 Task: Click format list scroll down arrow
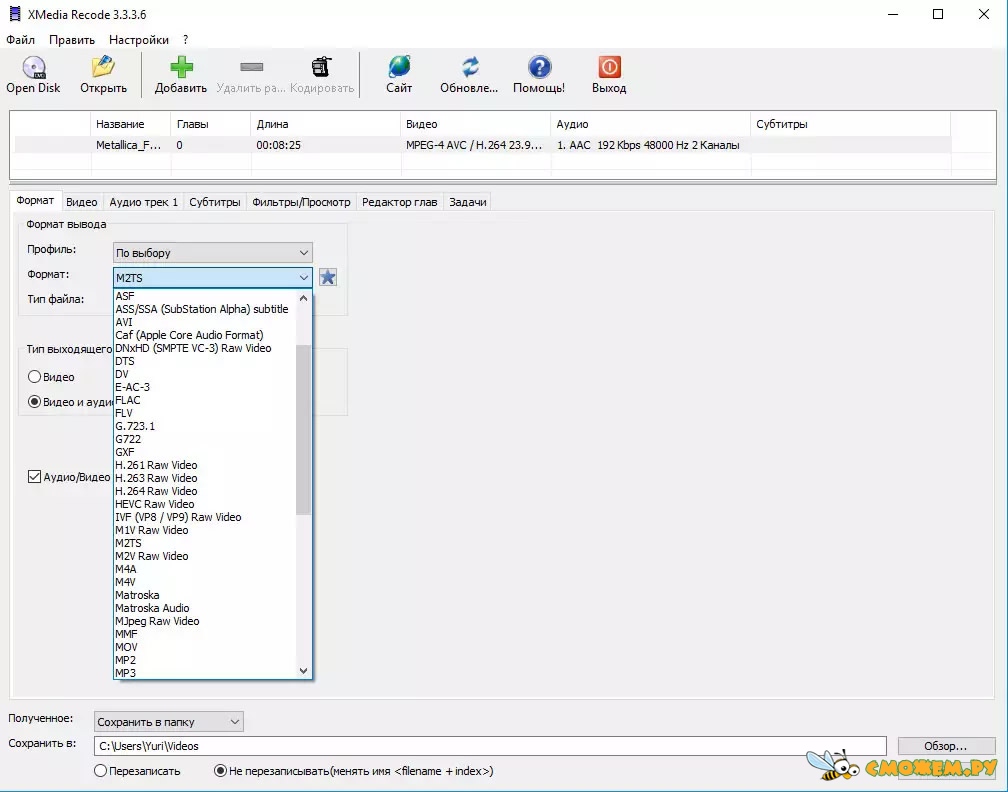click(303, 670)
